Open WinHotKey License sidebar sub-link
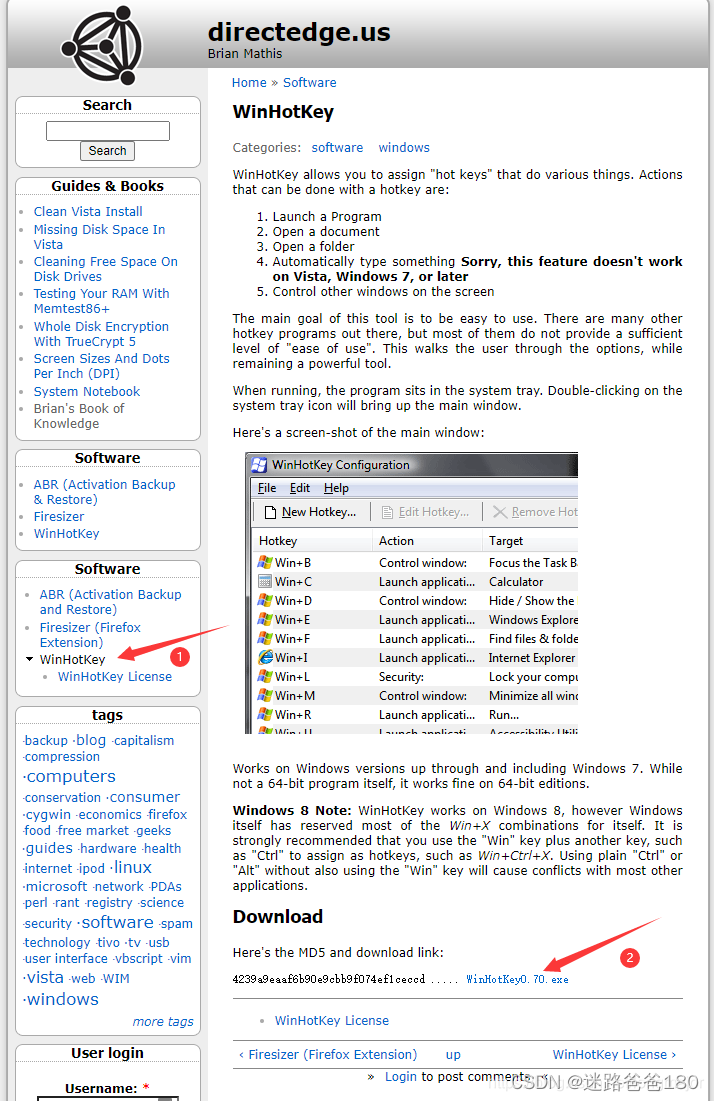 [114, 677]
